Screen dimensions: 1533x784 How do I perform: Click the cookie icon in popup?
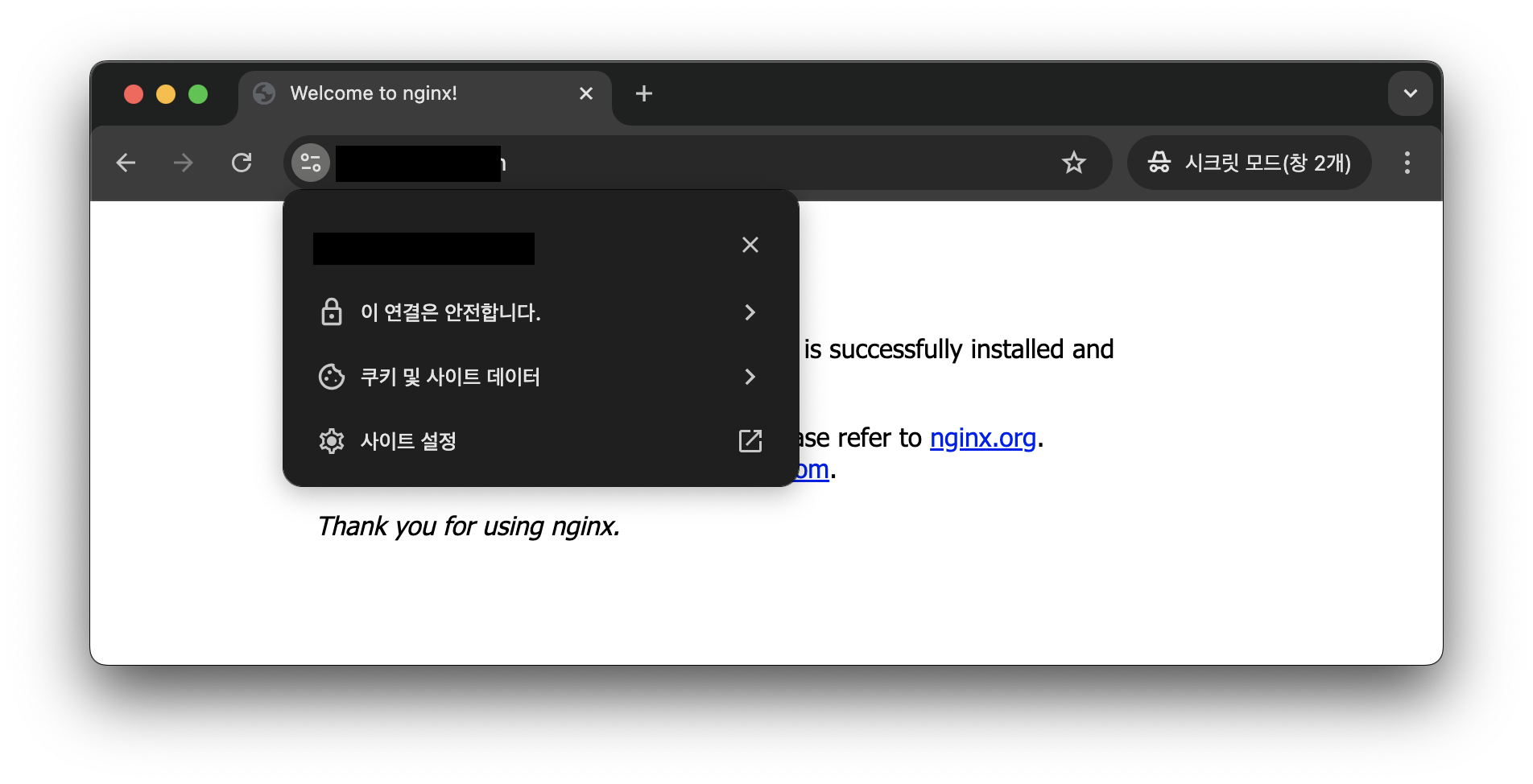pyautogui.click(x=332, y=377)
